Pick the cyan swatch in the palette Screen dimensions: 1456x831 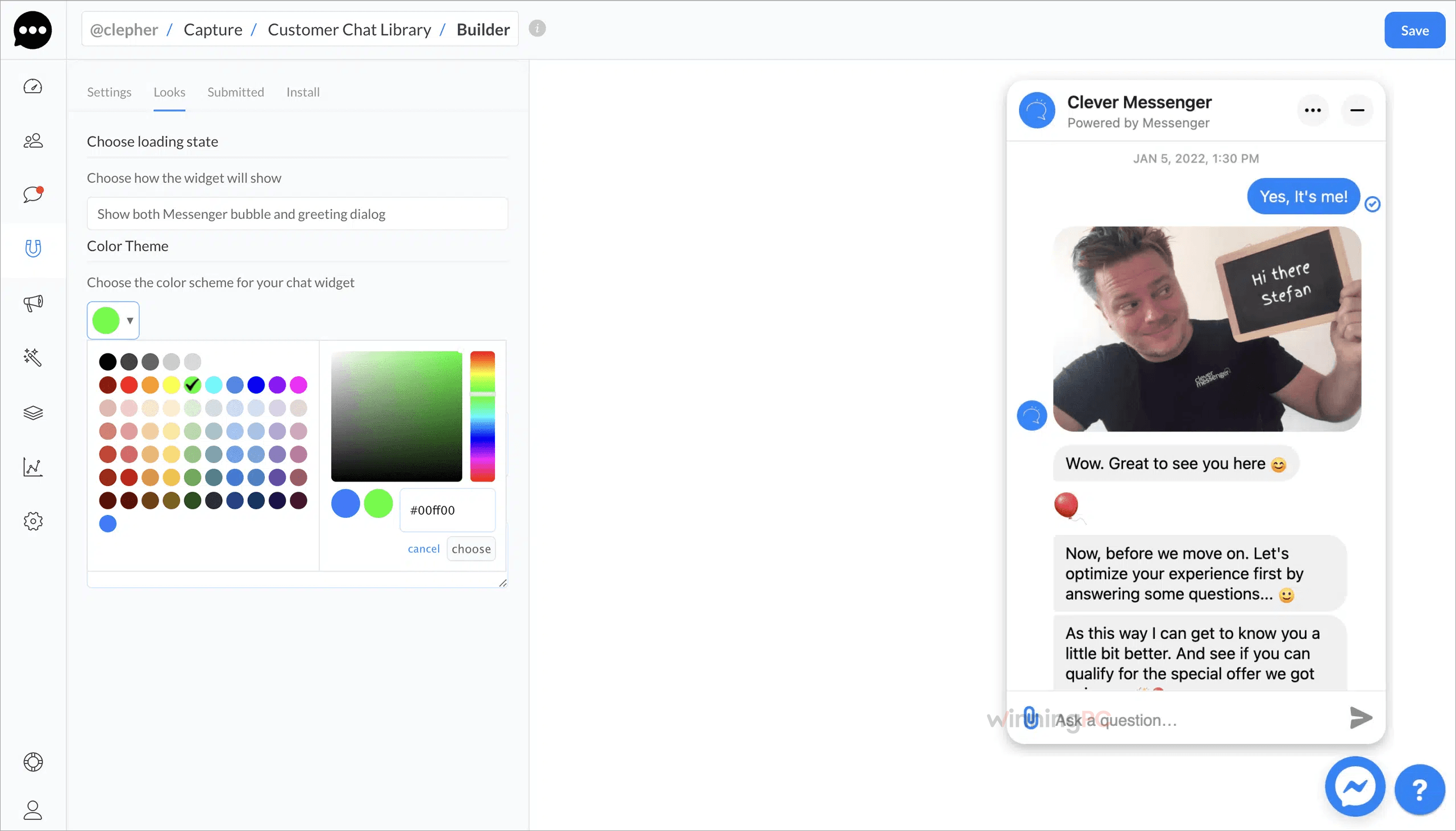(x=214, y=385)
